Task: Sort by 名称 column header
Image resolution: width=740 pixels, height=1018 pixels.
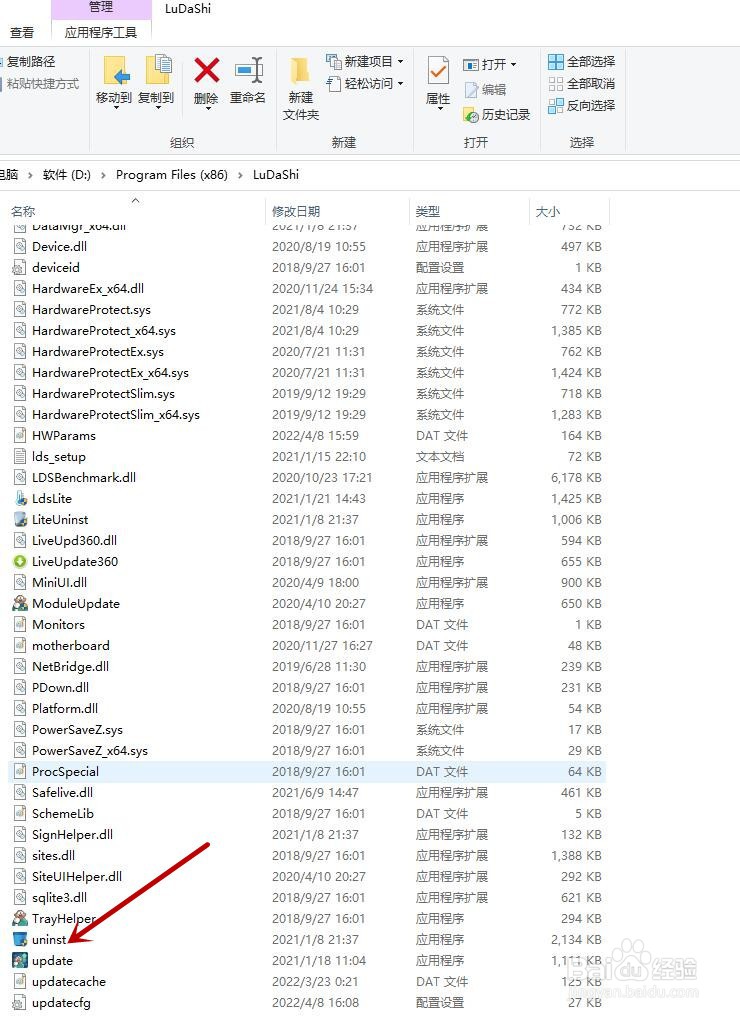Action: tap(23, 212)
